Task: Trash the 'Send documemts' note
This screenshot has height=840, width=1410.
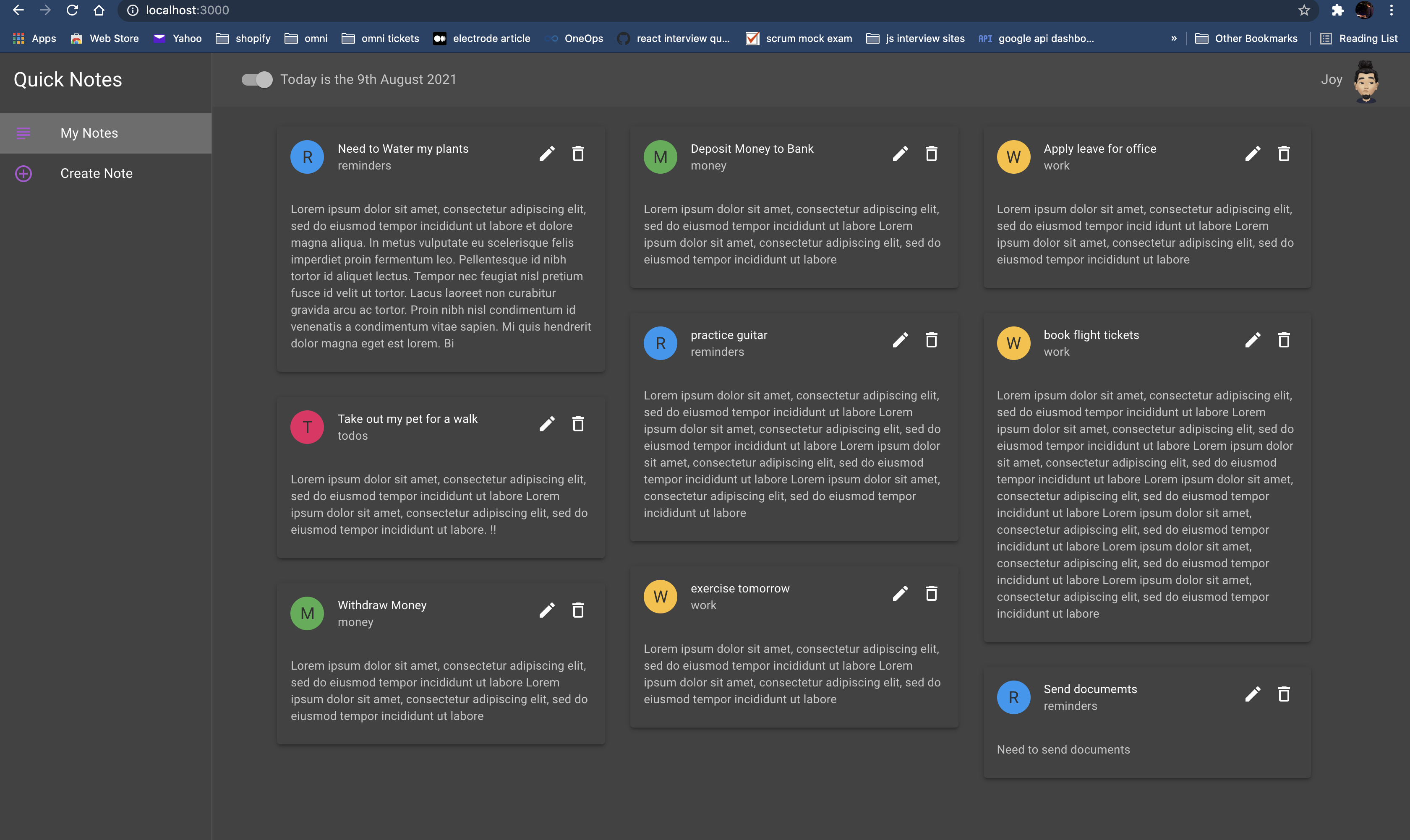Action: 1284,694
